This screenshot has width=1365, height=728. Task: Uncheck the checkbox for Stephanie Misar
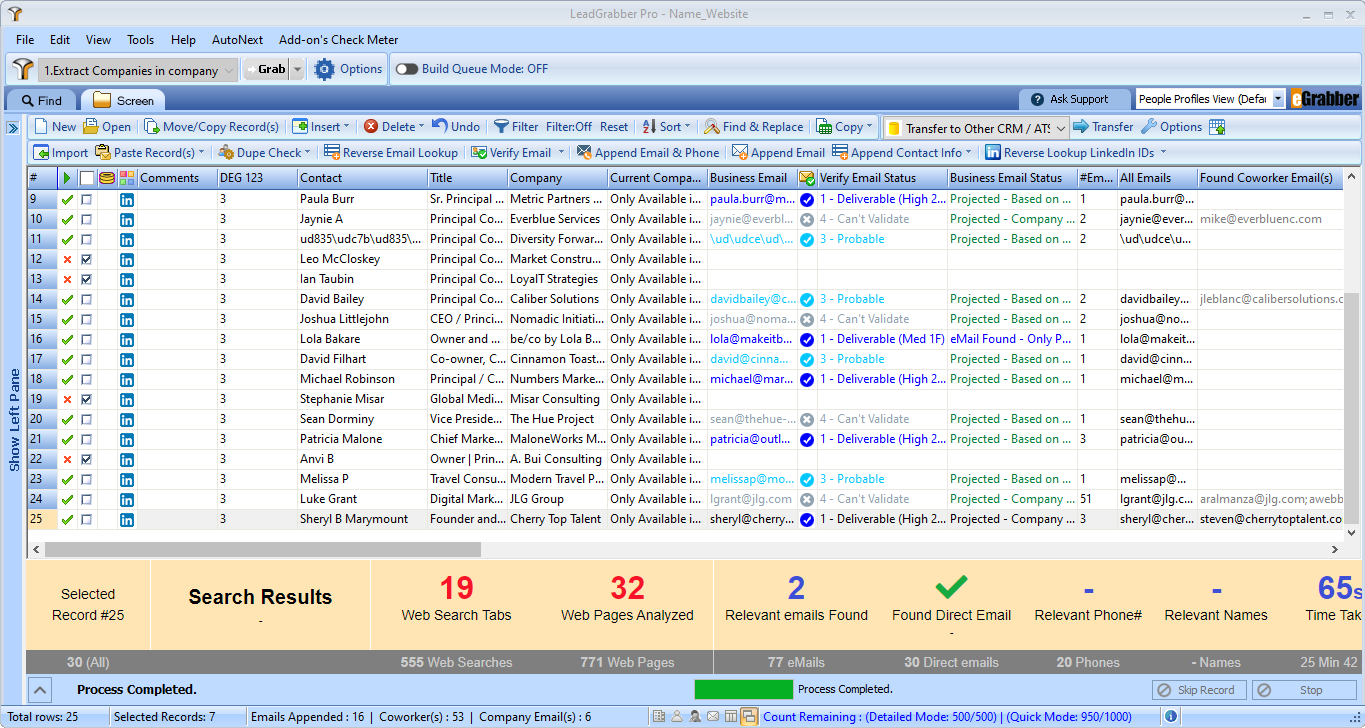[x=87, y=399]
